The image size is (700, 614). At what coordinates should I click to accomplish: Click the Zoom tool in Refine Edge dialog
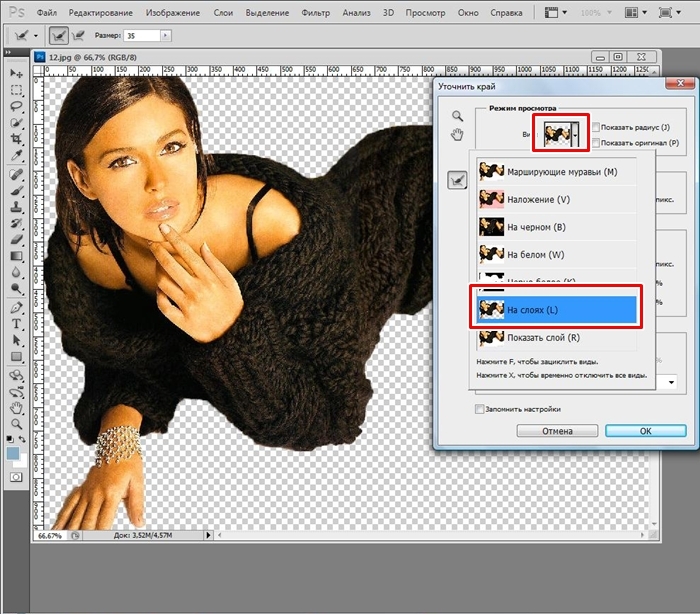(x=458, y=116)
